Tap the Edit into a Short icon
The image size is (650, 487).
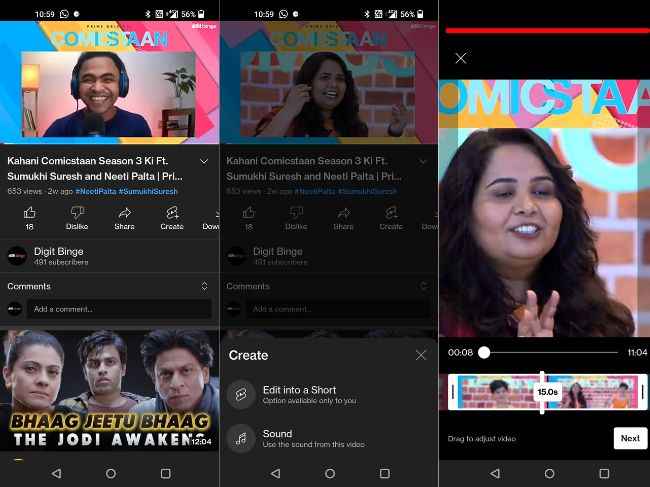coord(241,394)
